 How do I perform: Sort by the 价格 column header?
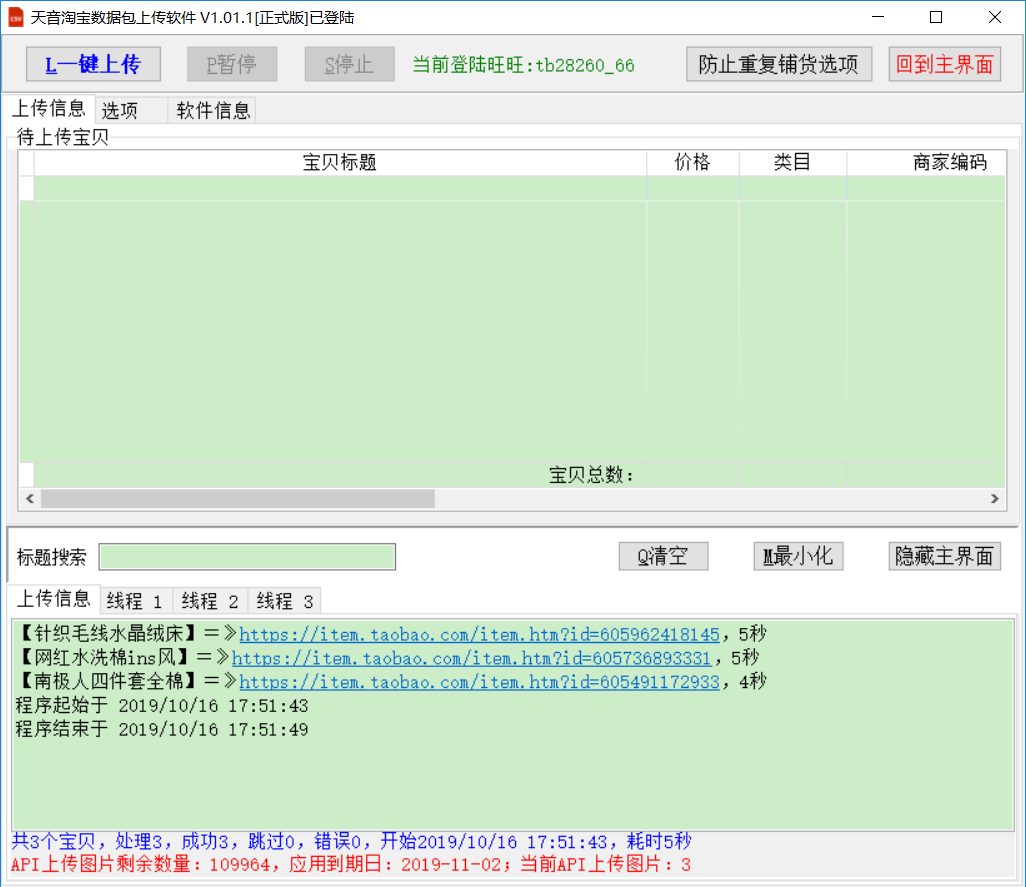(692, 163)
